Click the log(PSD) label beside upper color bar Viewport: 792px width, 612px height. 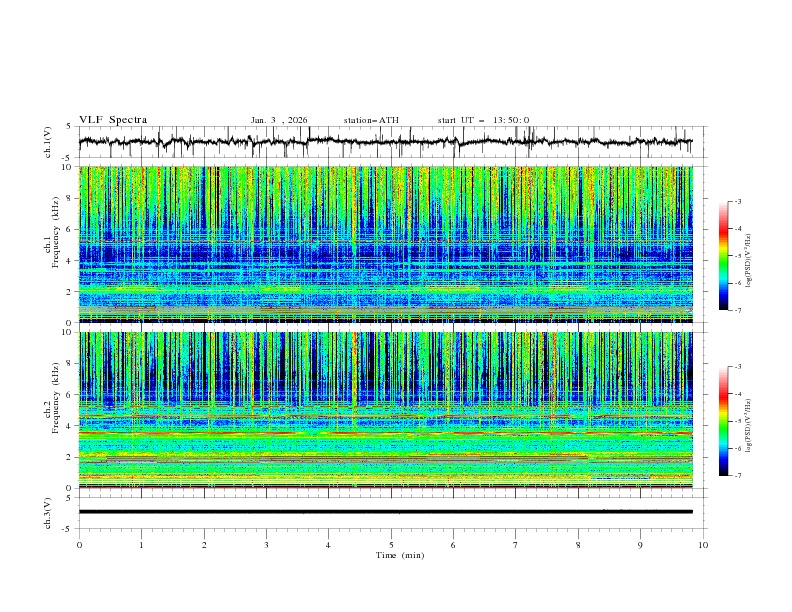(748, 261)
